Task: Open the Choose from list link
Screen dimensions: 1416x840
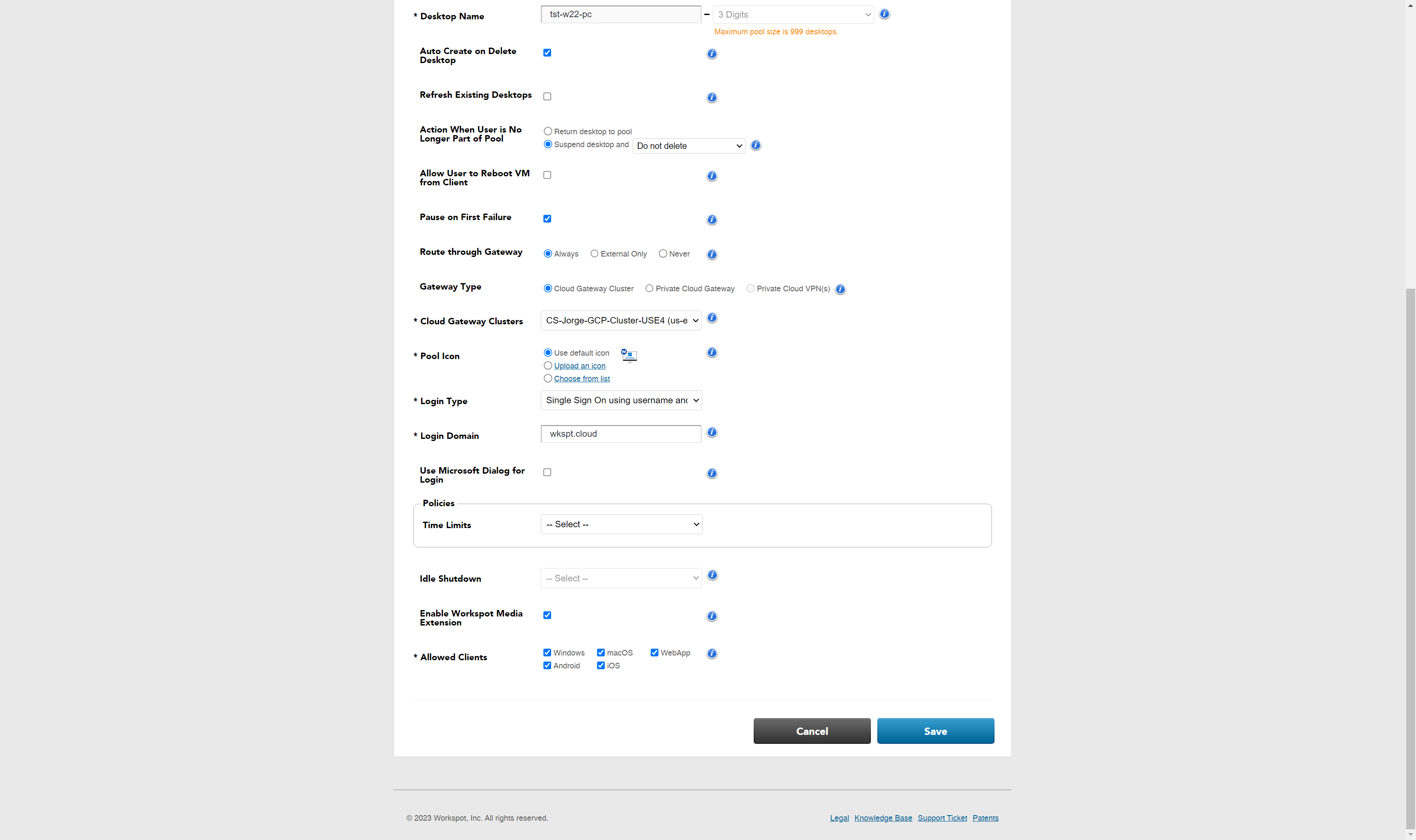Action: point(582,379)
